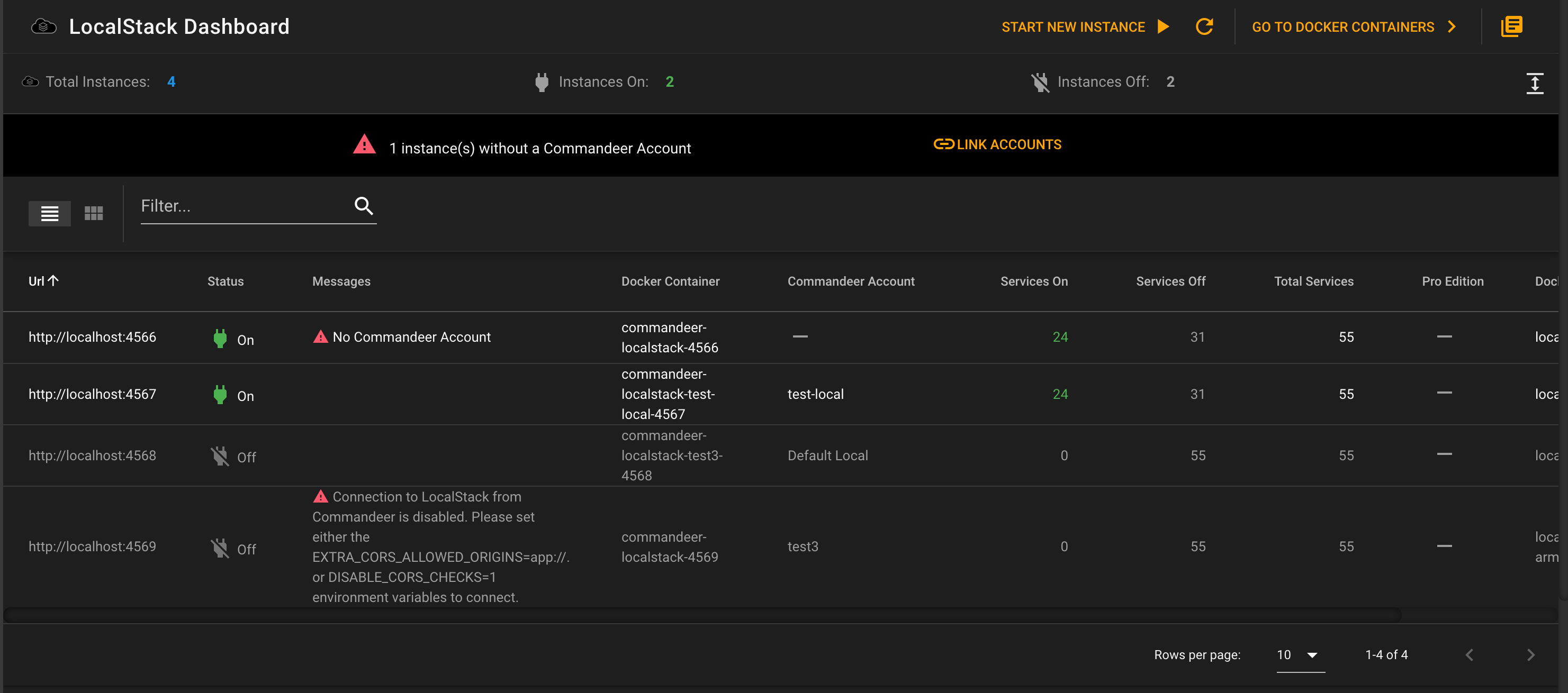Click the Url sort arrow
Screen dimensions: 1568x693
[x=53, y=280]
